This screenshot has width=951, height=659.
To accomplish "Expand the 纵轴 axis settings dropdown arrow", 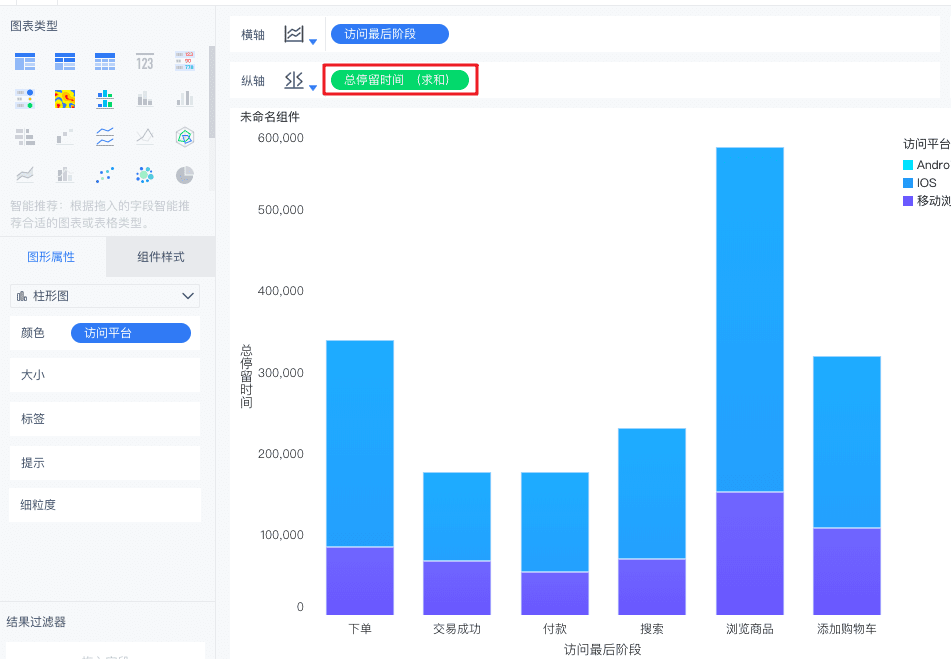I will coord(313,87).
